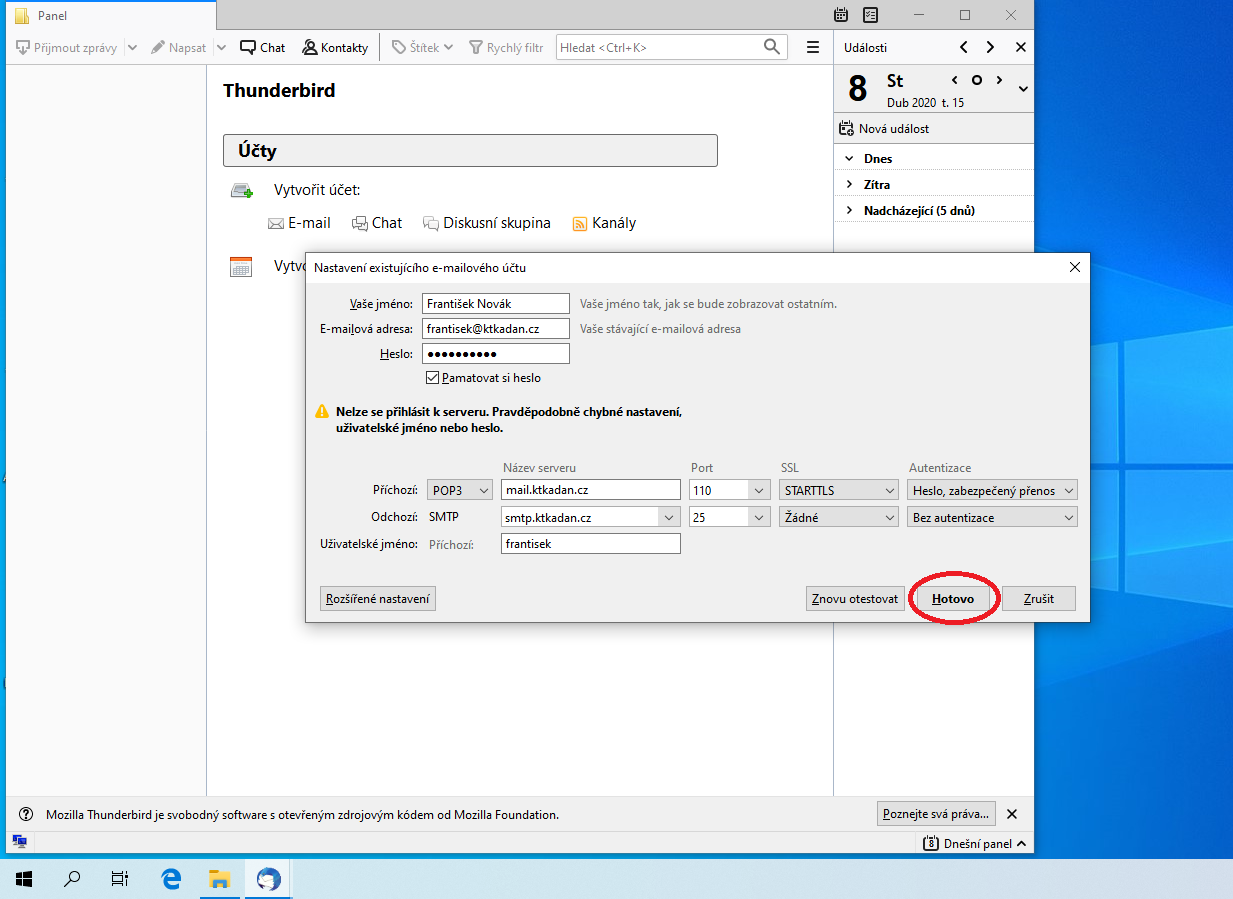Click the E-mail create account link
The width and height of the screenshot is (1233, 899).
299,223
